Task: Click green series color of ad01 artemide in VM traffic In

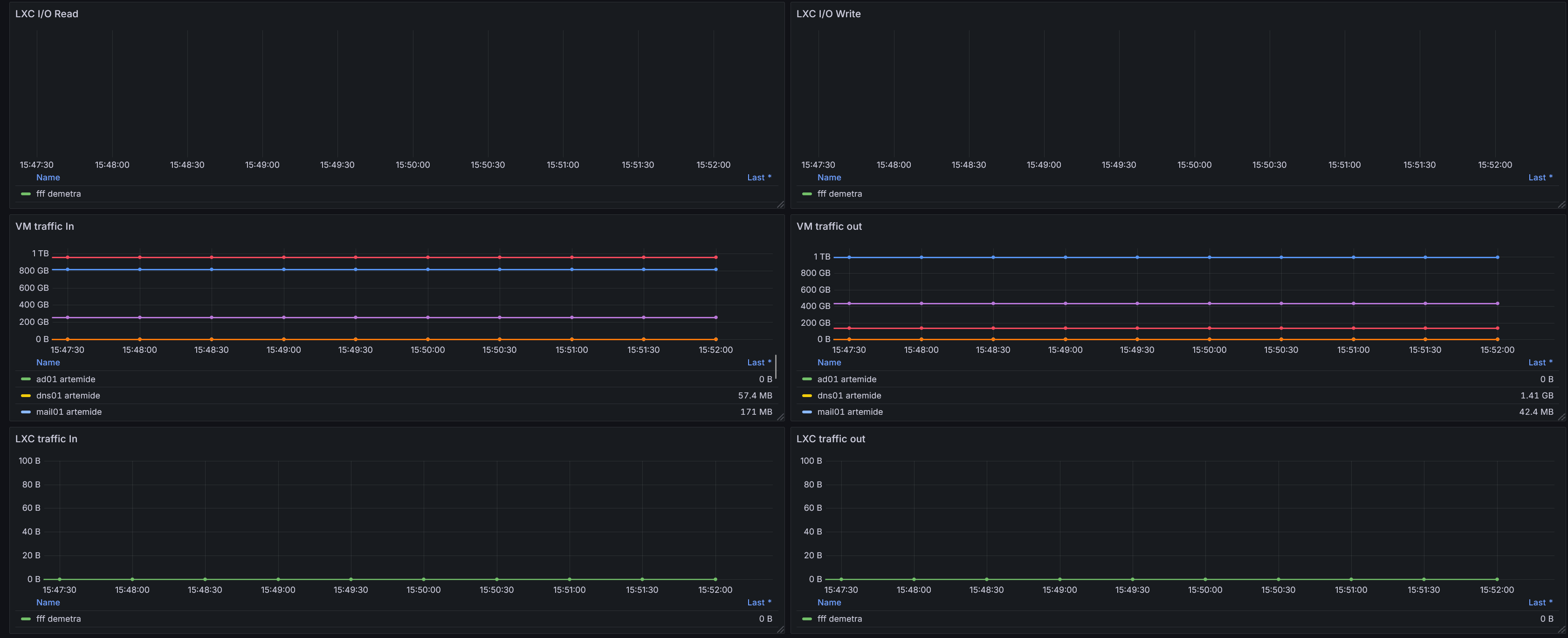Action: 26,379
